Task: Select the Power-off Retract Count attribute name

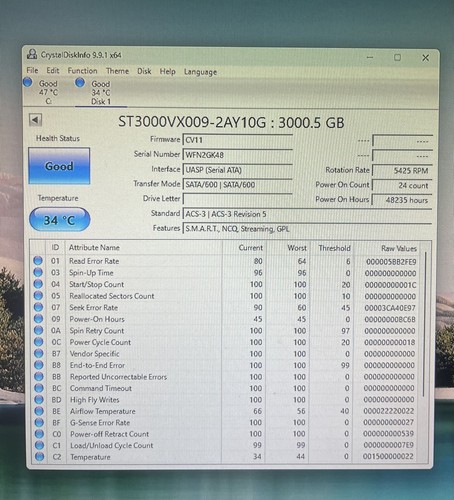Action: click(x=110, y=434)
